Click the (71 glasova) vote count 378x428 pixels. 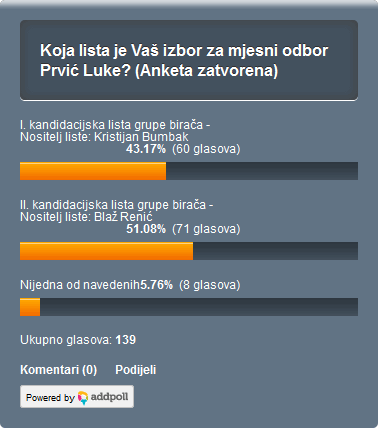pyautogui.click(x=206, y=229)
